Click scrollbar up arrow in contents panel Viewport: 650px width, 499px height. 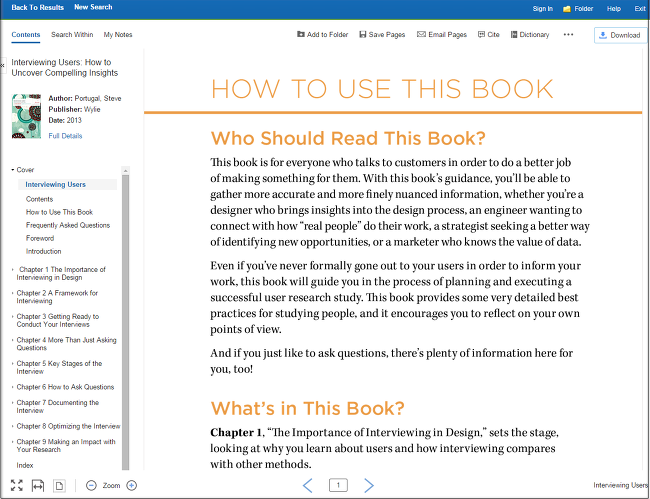(x=126, y=170)
